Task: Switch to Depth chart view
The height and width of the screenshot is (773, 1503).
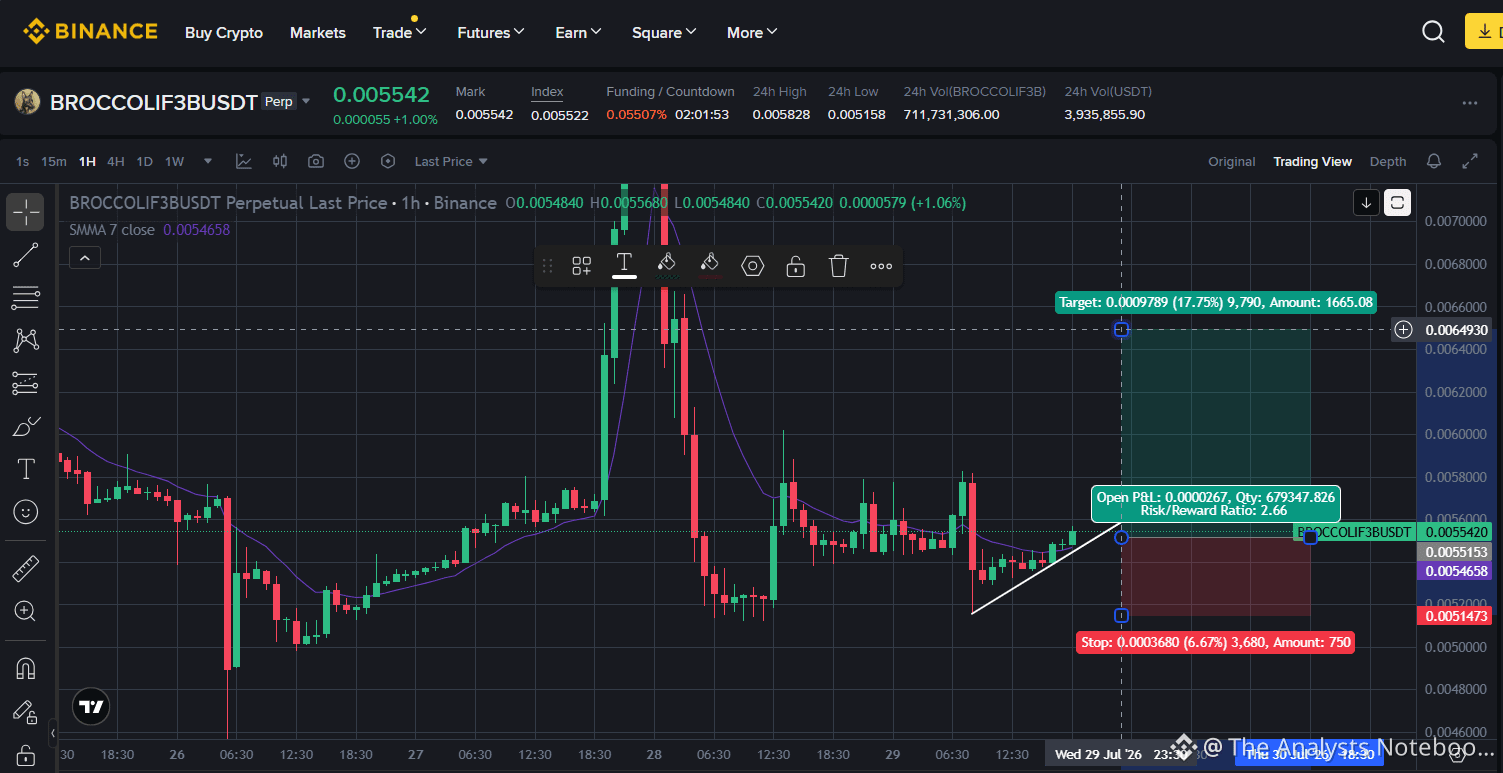Action: tap(1388, 161)
